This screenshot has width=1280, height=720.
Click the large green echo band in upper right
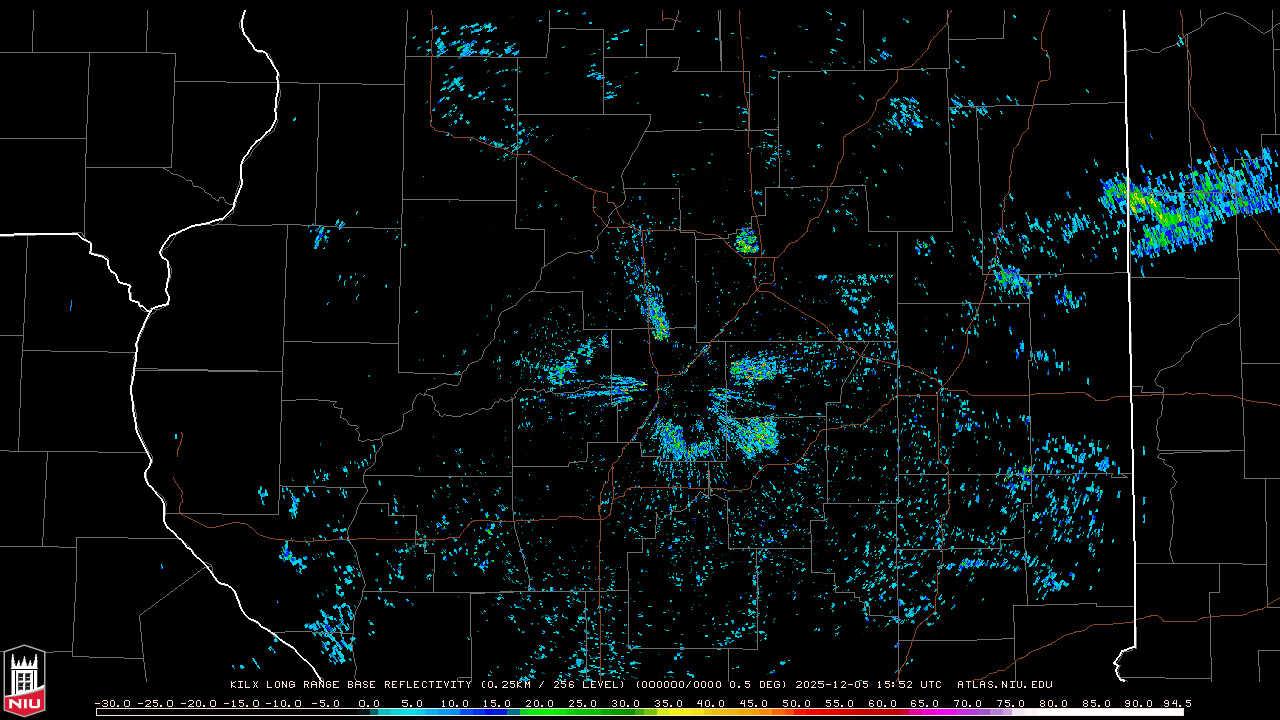pos(1170,207)
